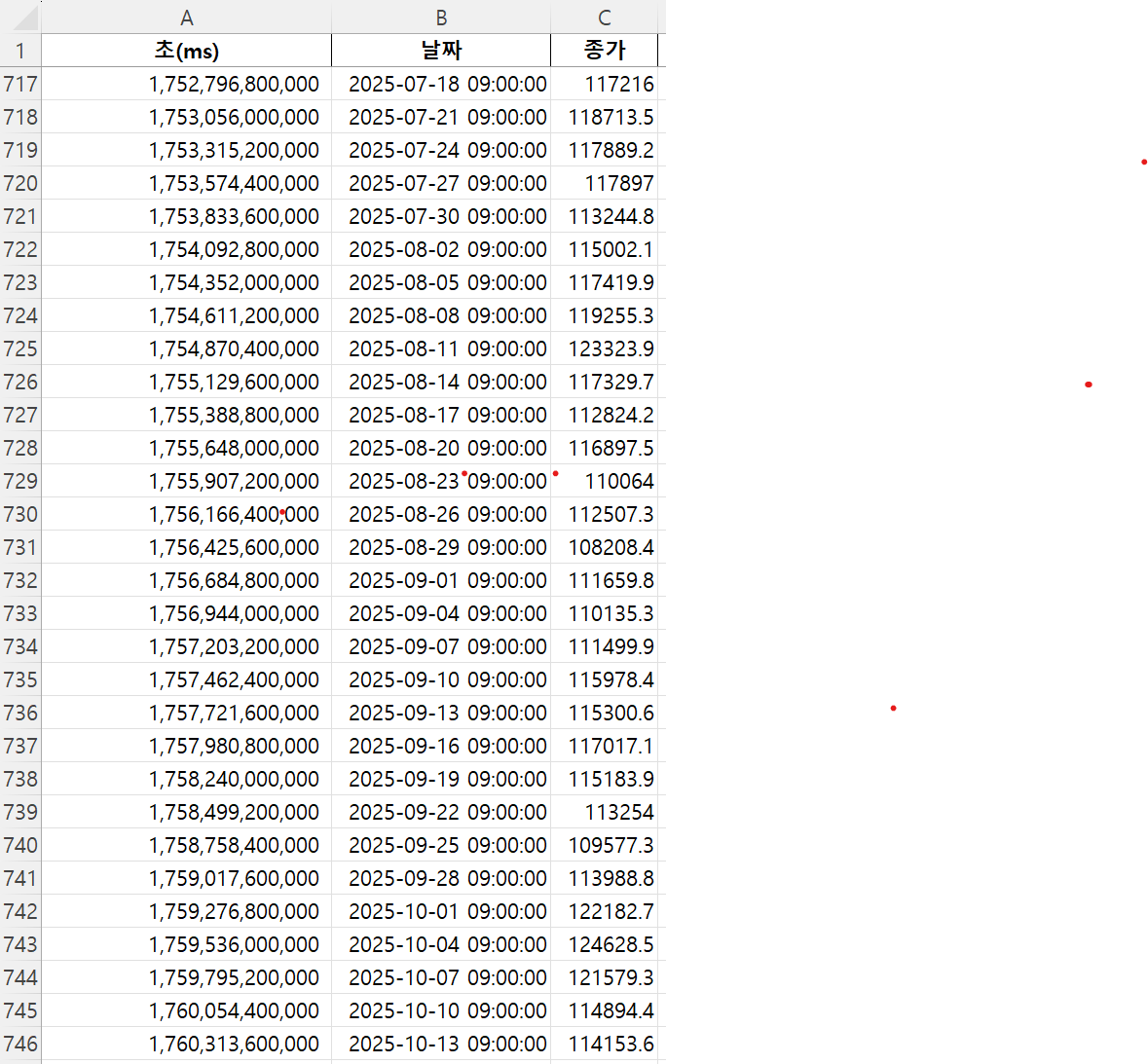Select row 740 header
Screen dimensions: 1148x1064
(20, 845)
